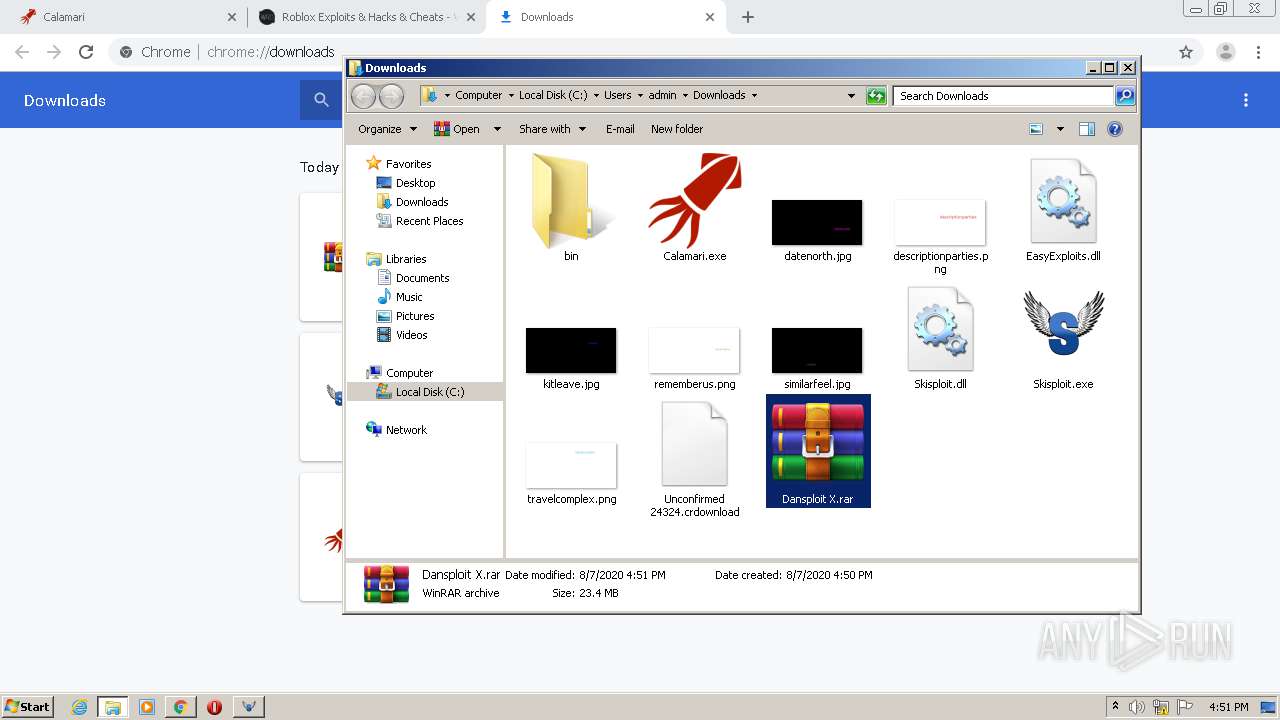Select rememberus.png thumbnail
The height and width of the screenshot is (720, 1280).
point(694,350)
